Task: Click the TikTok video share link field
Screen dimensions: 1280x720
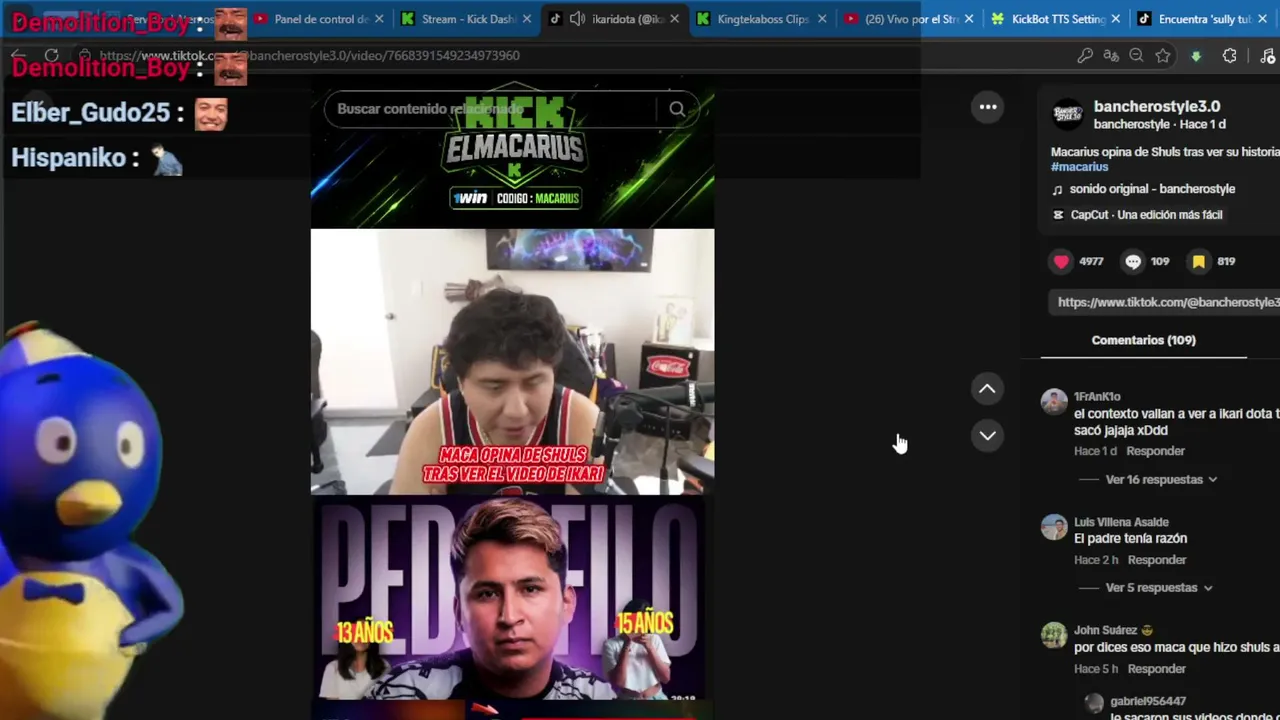Action: click(1163, 302)
